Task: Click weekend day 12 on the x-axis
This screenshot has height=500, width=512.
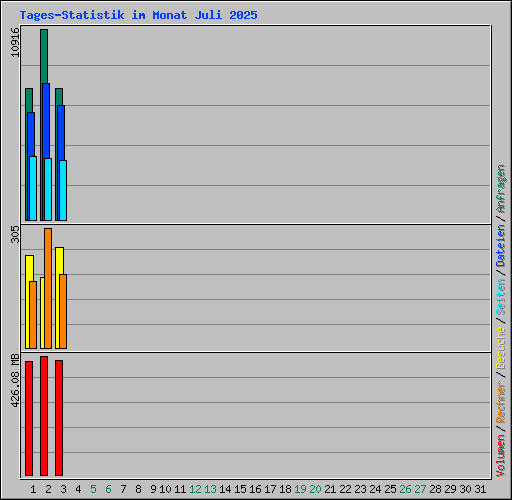Action: click(x=195, y=489)
